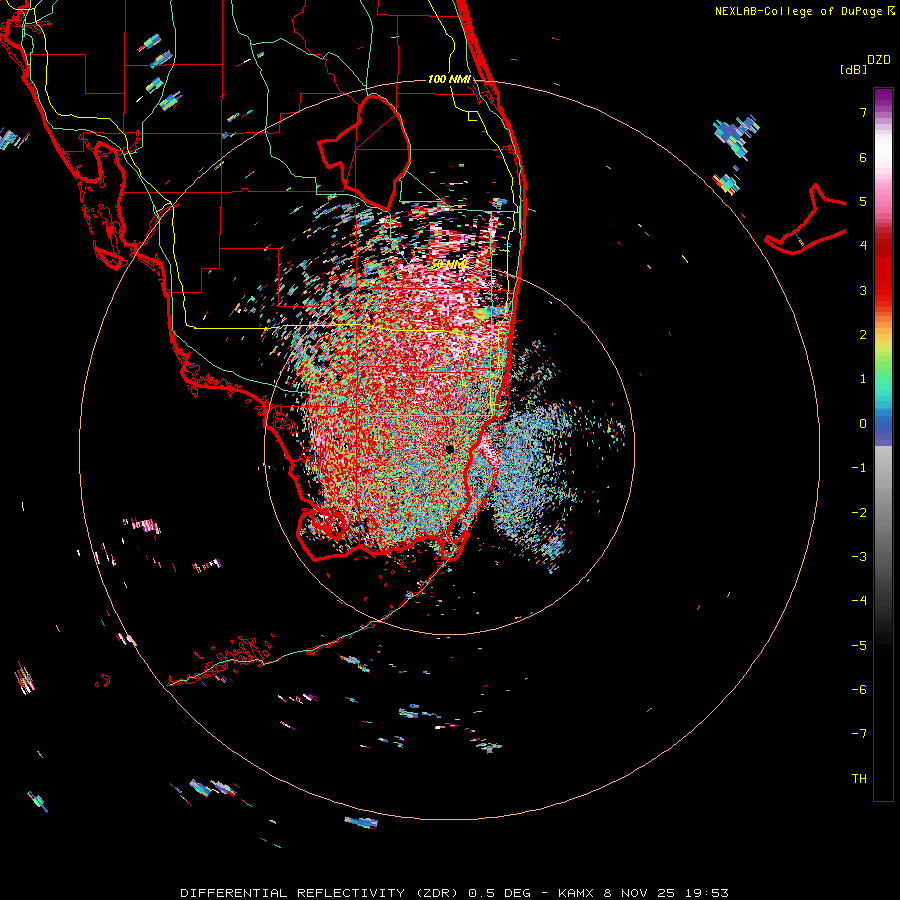Screen dimensions: 900x900
Task: Select the -3 value on the color scale
Action: click(859, 557)
